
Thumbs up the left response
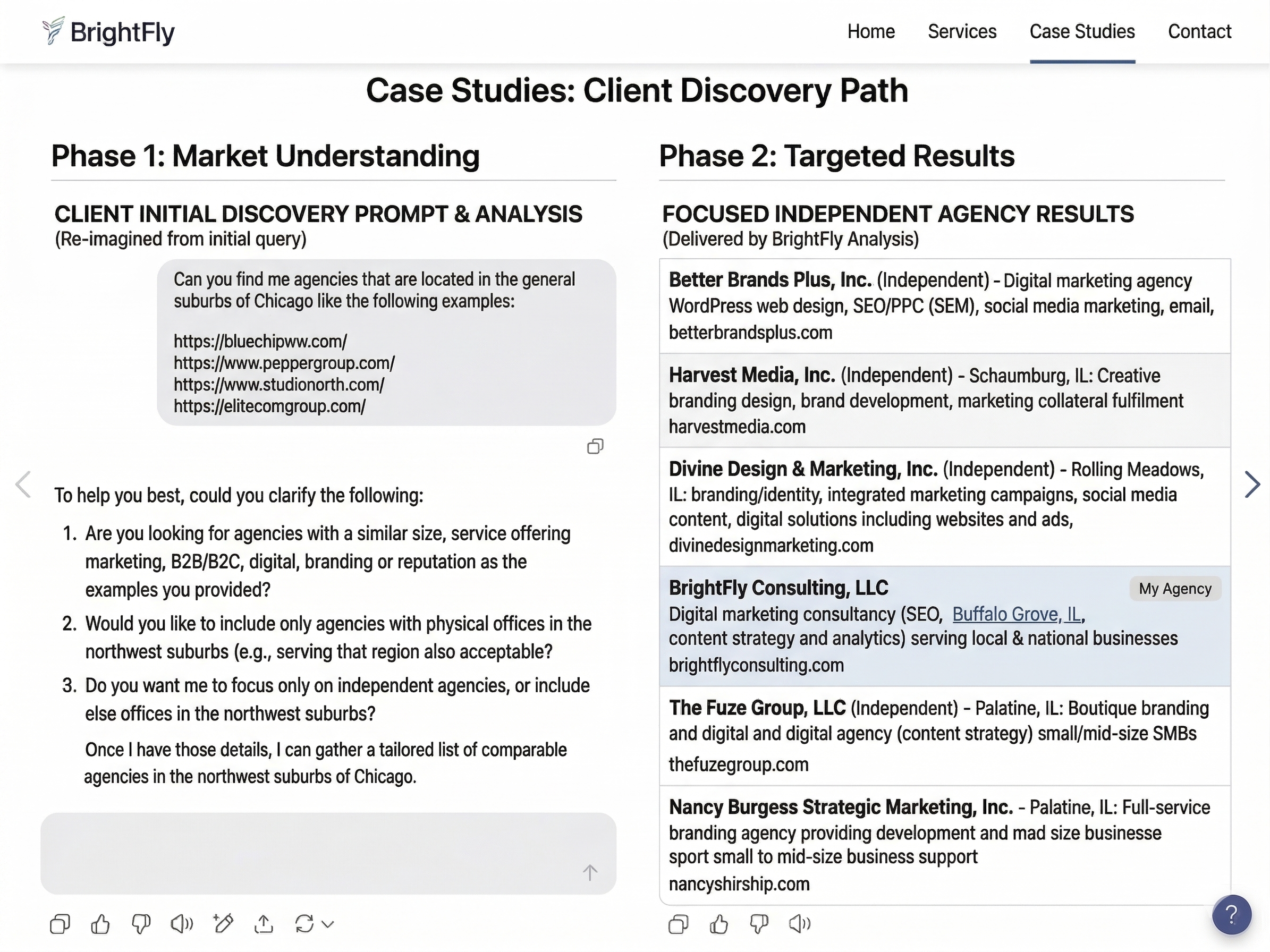point(100,924)
